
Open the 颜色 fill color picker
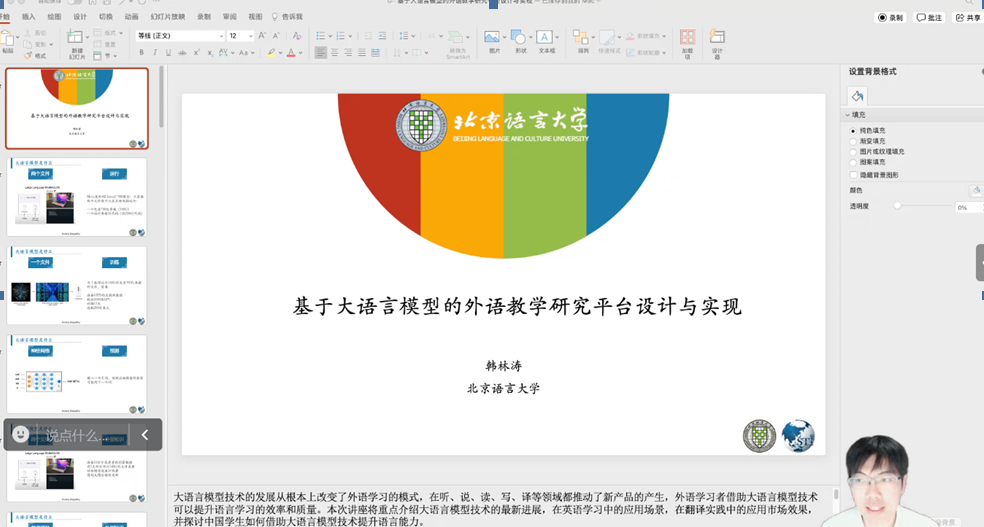(x=976, y=191)
